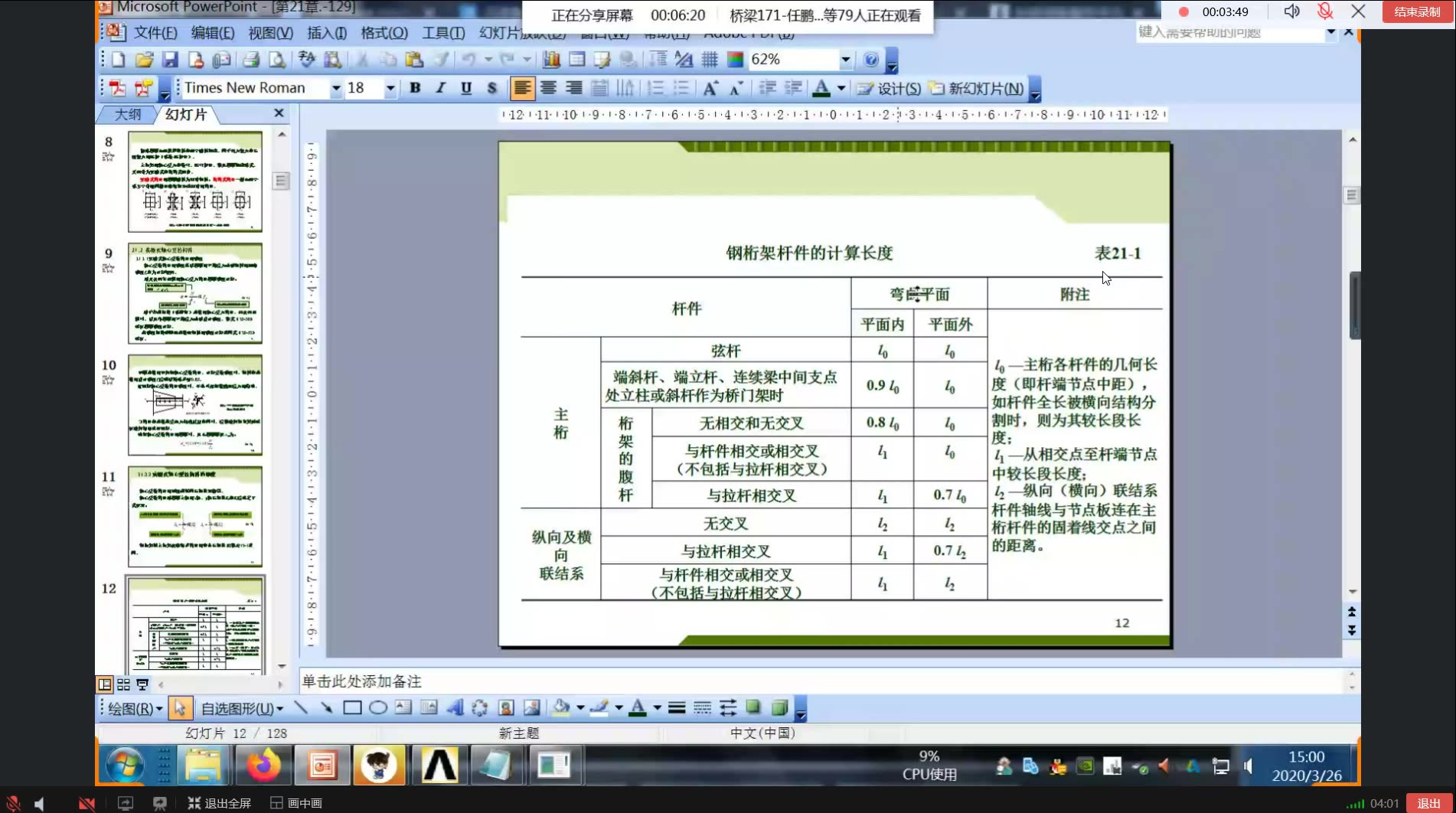Viewport: 1456px width, 813px height.
Task: Open the 文件(F) menu
Action: 155,33
